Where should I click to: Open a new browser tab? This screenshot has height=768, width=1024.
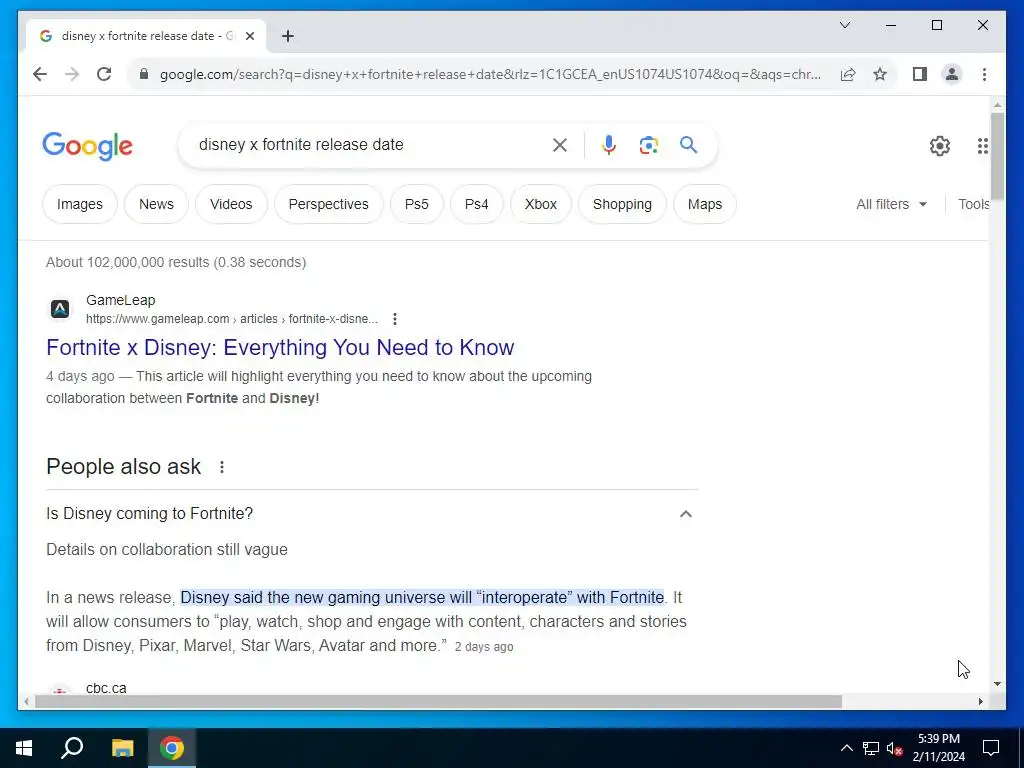tap(287, 36)
